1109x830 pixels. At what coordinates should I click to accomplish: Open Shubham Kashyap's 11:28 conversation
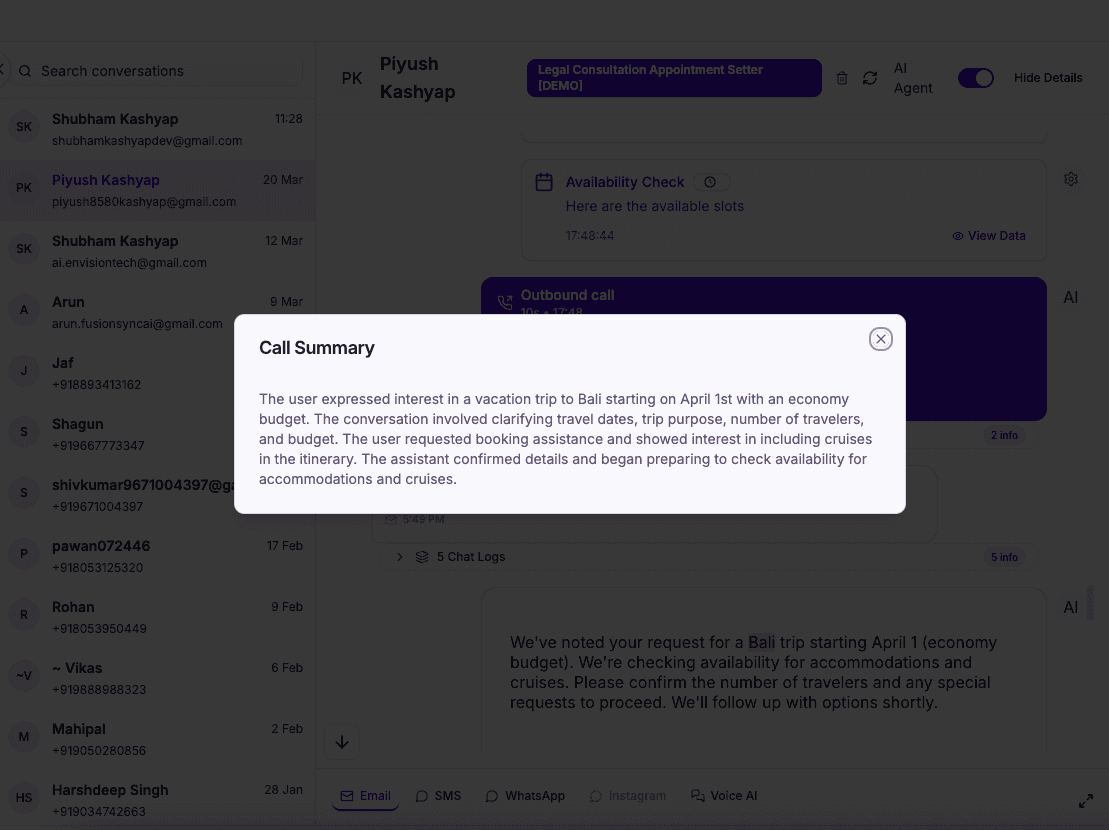tap(150, 129)
